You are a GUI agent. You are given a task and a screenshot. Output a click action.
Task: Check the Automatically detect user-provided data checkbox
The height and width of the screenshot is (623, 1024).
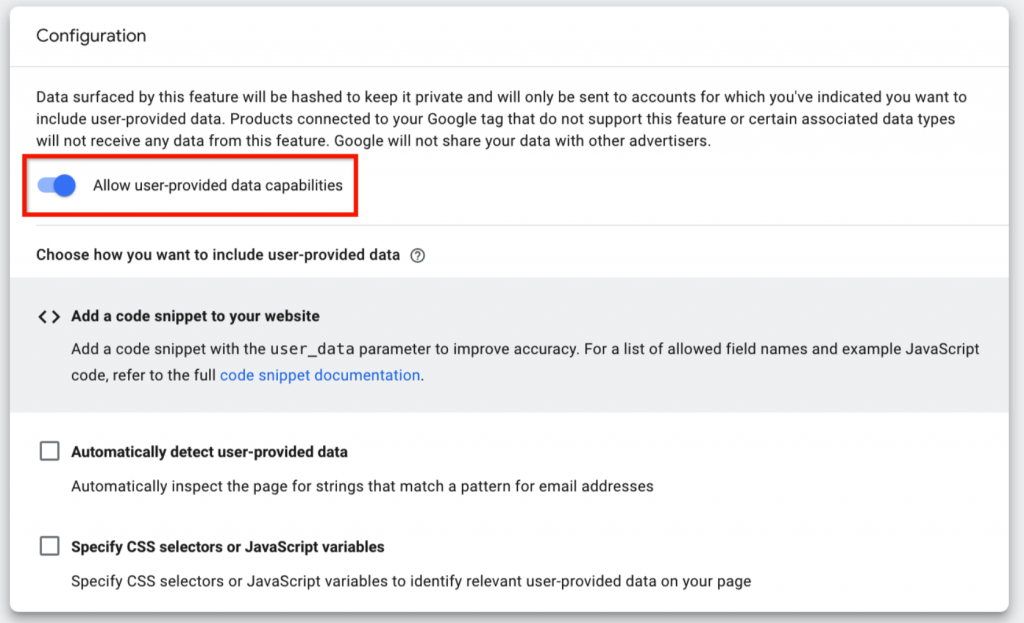click(x=50, y=452)
